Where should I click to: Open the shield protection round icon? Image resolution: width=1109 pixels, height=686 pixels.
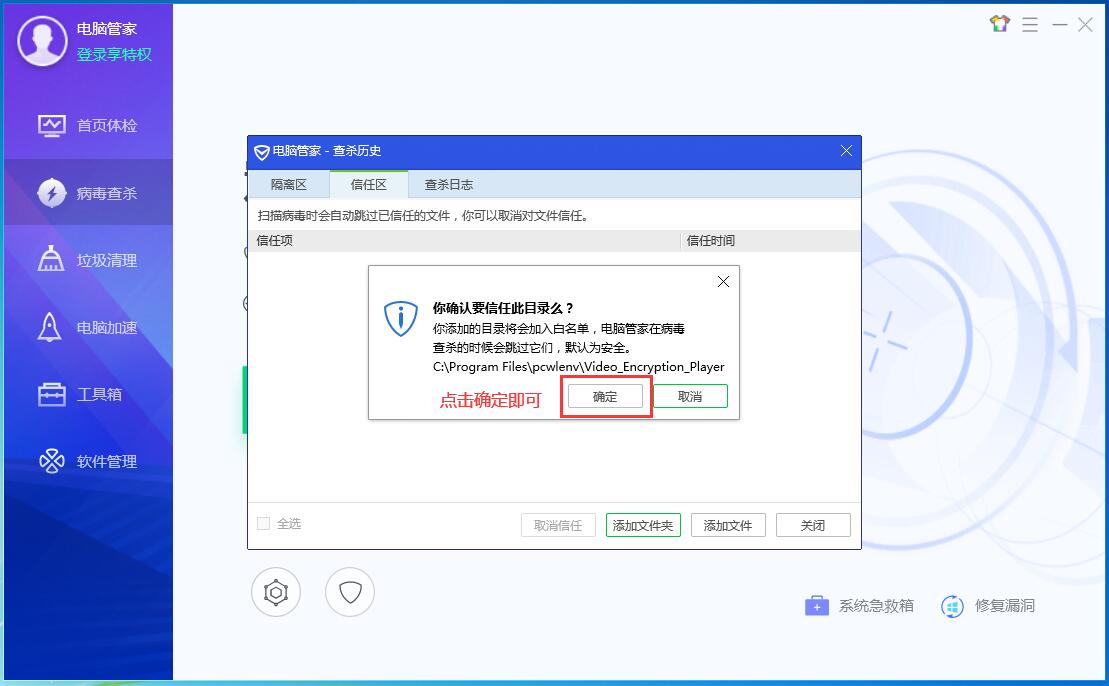[x=350, y=592]
